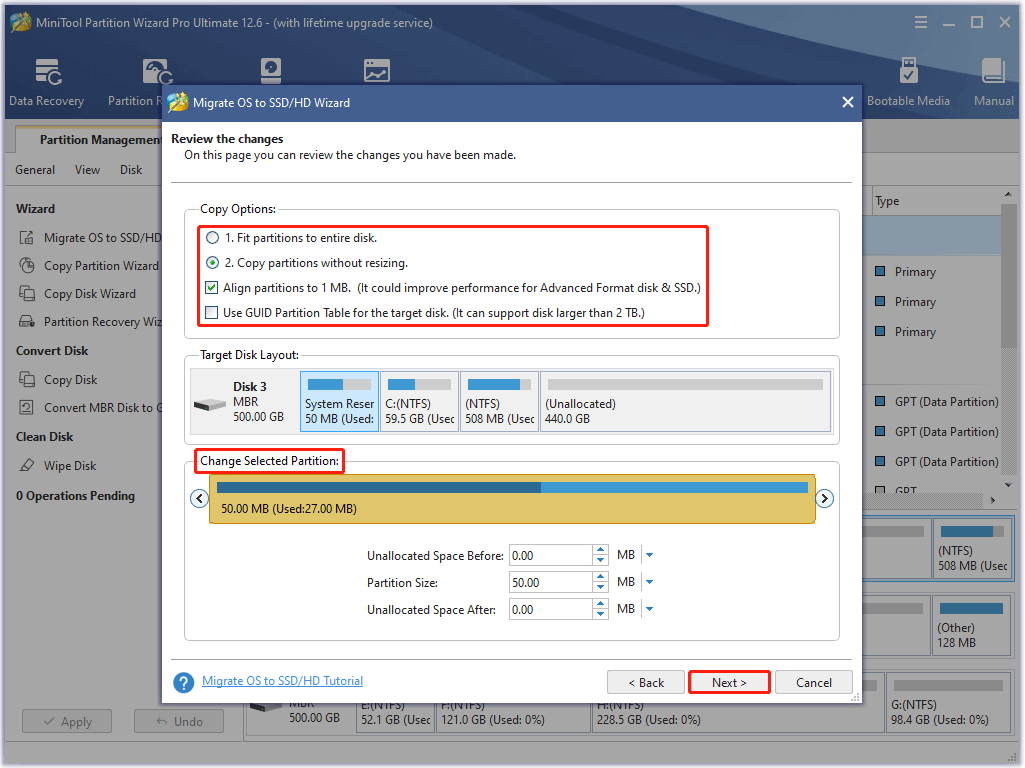Select the (NTFS) 508 MB block in Target Disk Layout
This screenshot has height=768, width=1025.
(x=499, y=401)
